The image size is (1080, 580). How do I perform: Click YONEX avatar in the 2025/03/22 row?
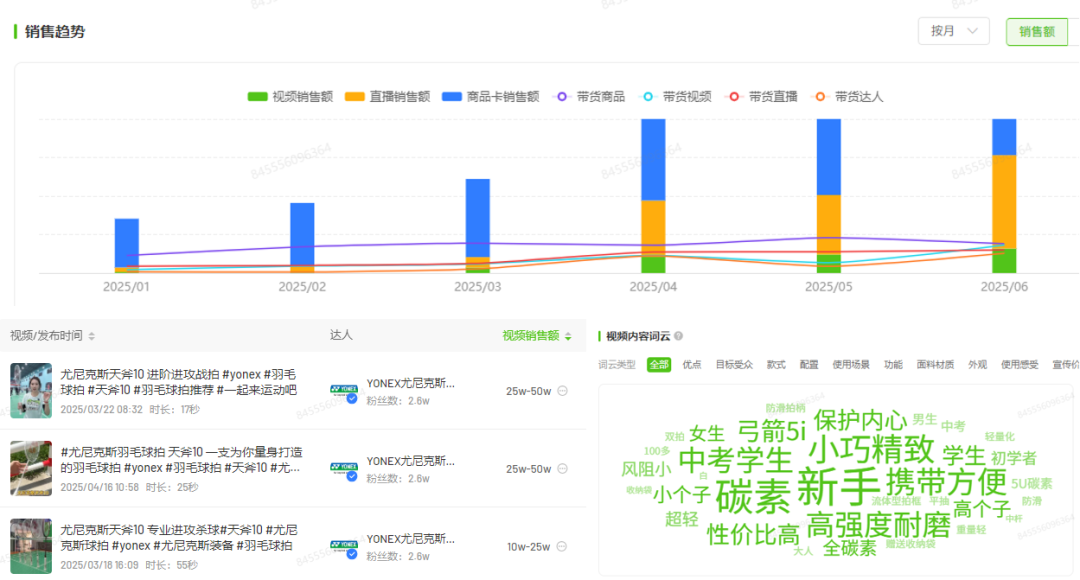[344, 392]
